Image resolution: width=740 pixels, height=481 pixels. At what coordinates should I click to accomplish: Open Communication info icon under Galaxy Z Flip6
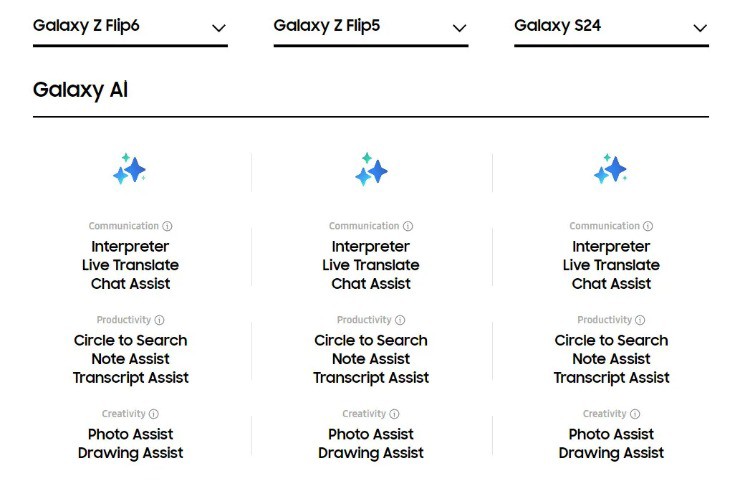(167, 226)
